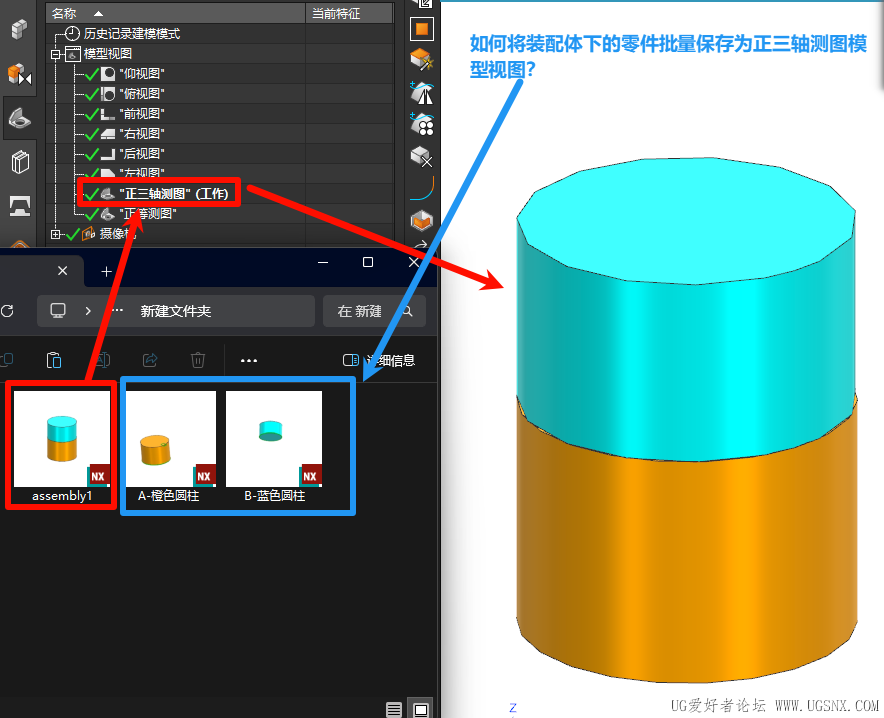The image size is (884, 718).
Task: Select the Assembly Navigator cubes icon in NX sidebar
Action: (21, 31)
